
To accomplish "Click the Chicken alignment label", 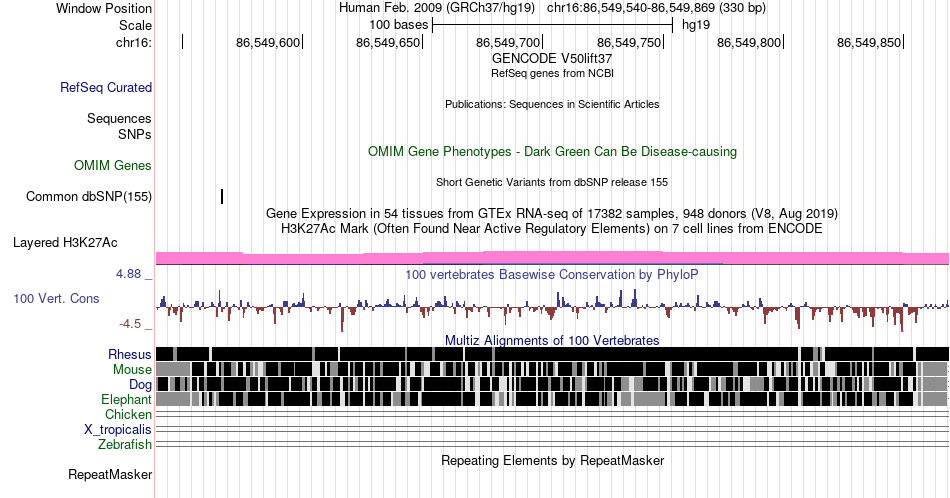I will click(128, 414).
